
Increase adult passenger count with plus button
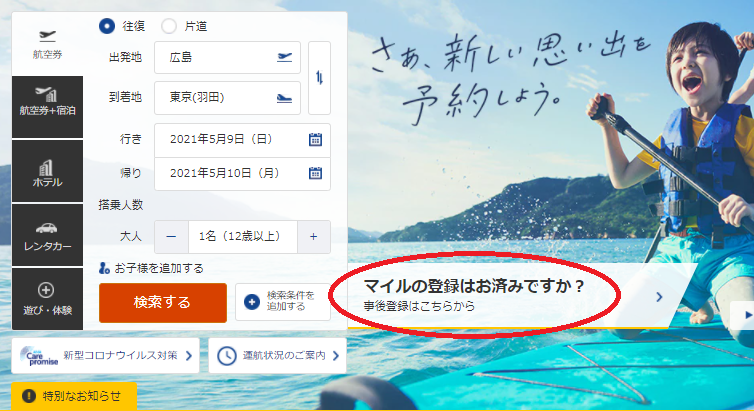313,237
